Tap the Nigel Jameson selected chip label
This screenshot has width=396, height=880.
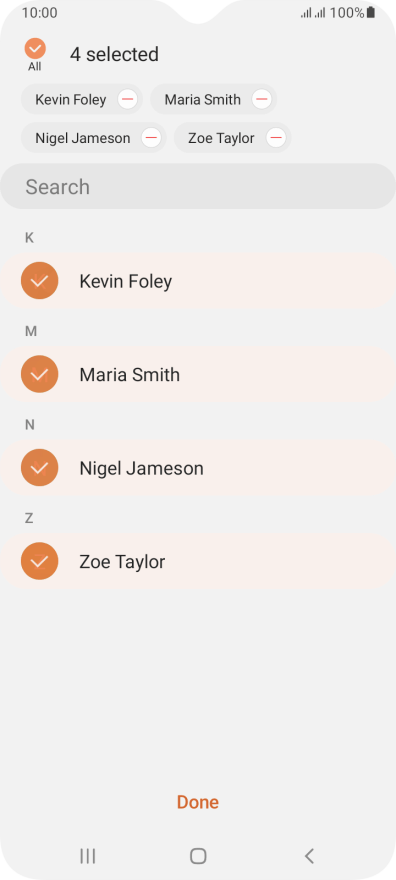(x=82, y=138)
